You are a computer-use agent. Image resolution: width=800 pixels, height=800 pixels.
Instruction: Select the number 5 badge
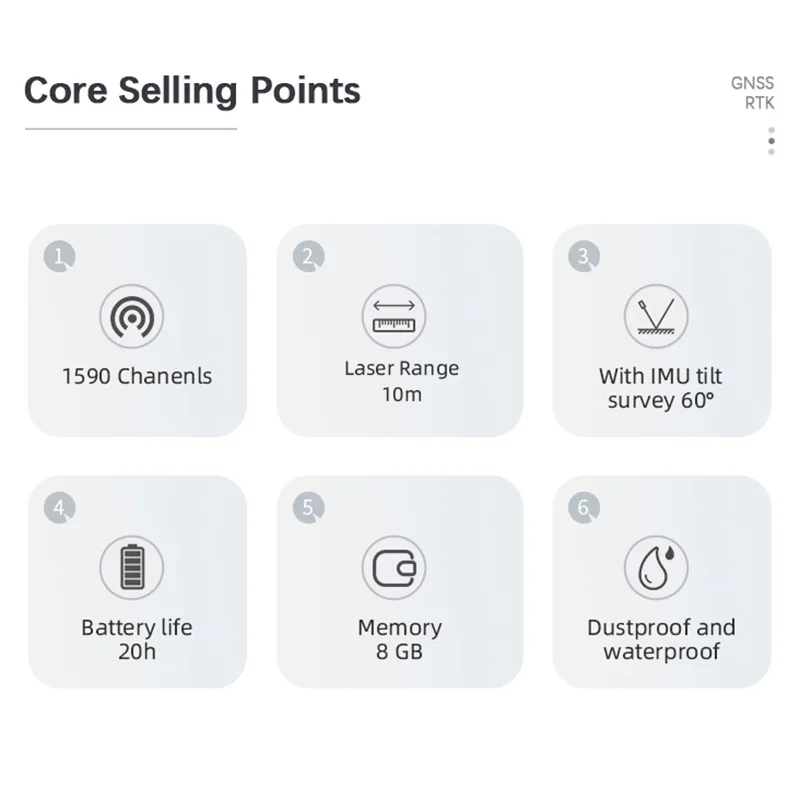click(x=308, y=508)
